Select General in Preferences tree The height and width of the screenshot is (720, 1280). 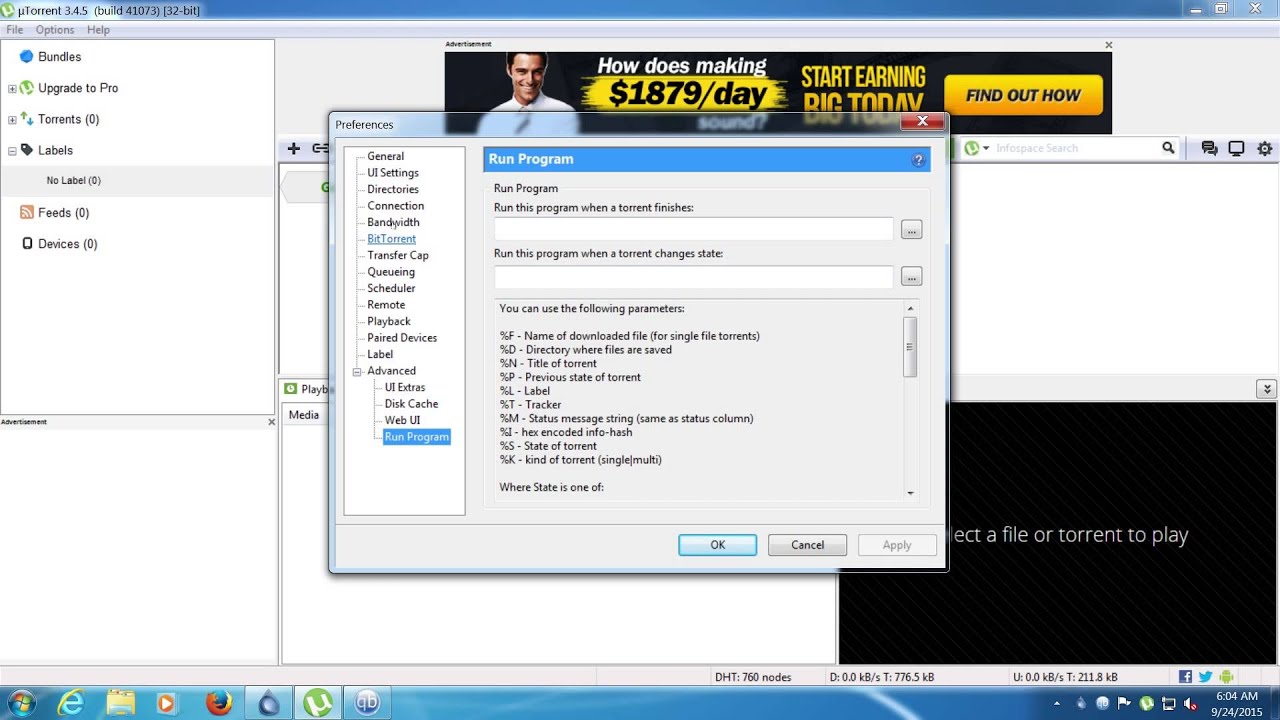[x=385, y=156]
